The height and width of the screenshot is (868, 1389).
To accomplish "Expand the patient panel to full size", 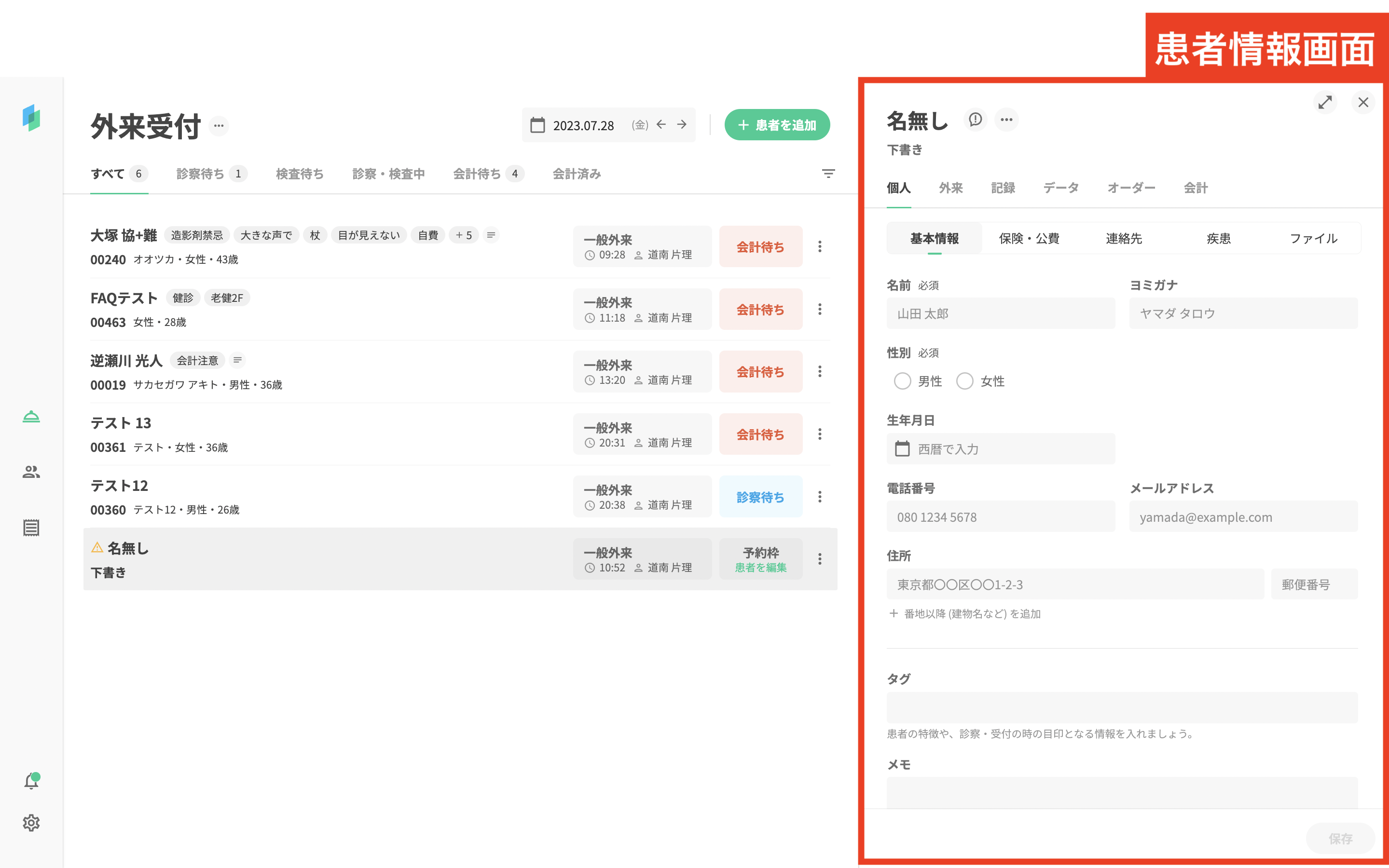I will tap(1325, 102).
